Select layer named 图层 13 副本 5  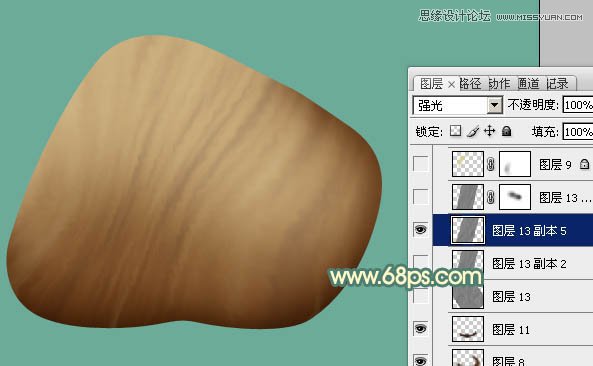[x=529, y=231]
